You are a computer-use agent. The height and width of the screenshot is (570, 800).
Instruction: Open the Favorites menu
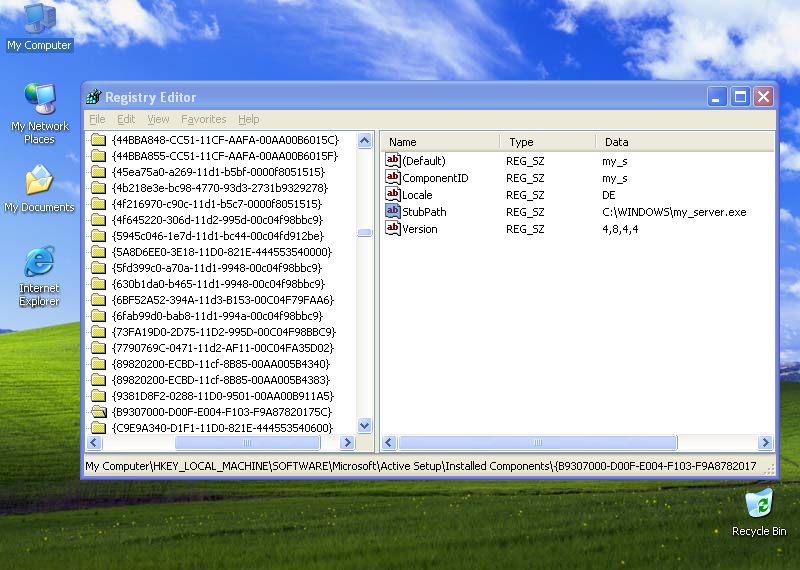click(x=204, y=119)
